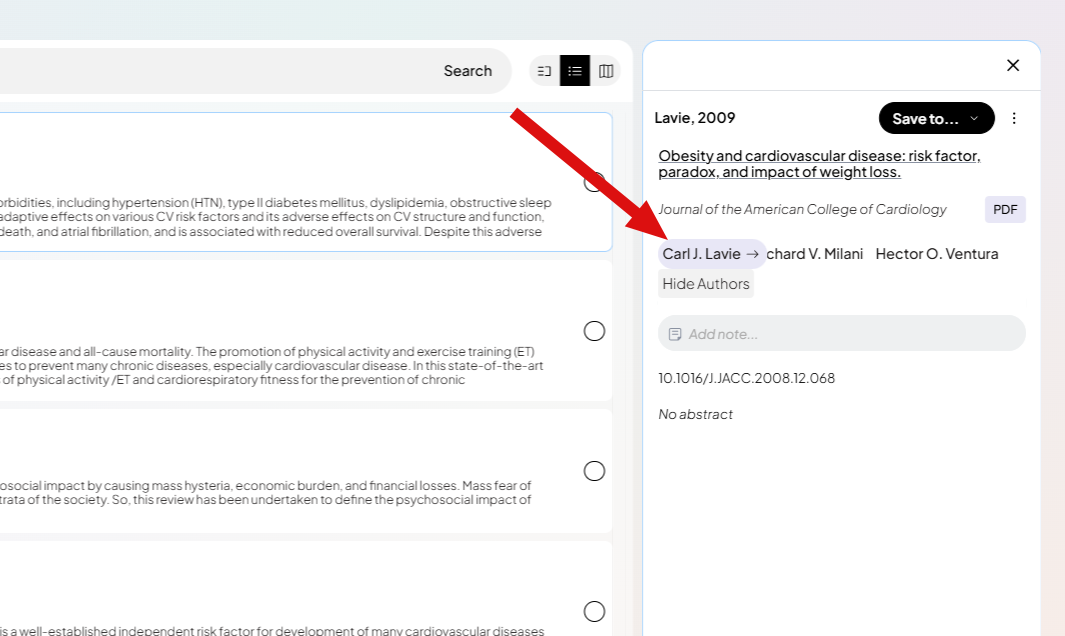Expand the Save to... dropdown
Screen dimensions: 1065x636
point(936,118)
